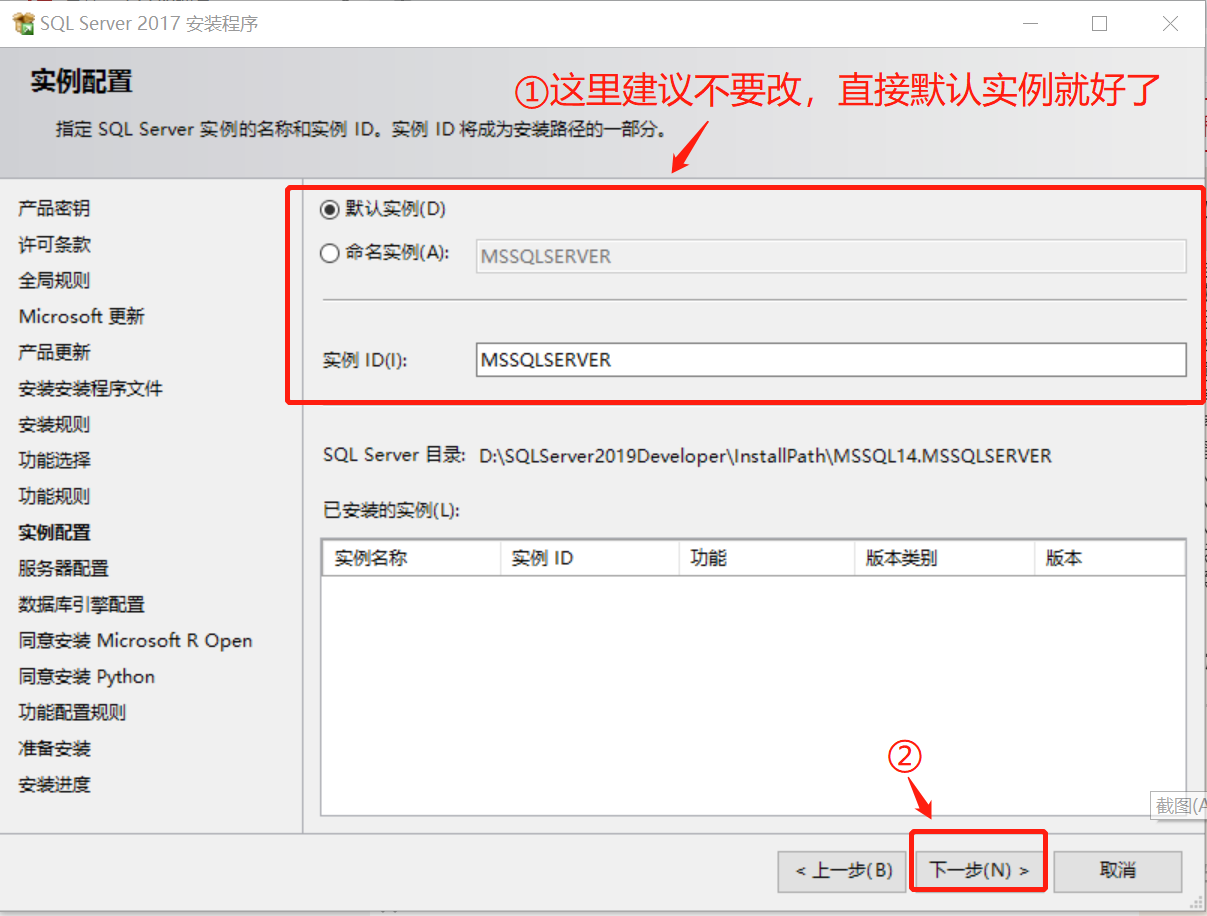Click the named instance MSSQLSERVER text field
The width and height of the screenshot is (1207, 916).
tap(832, 256)
